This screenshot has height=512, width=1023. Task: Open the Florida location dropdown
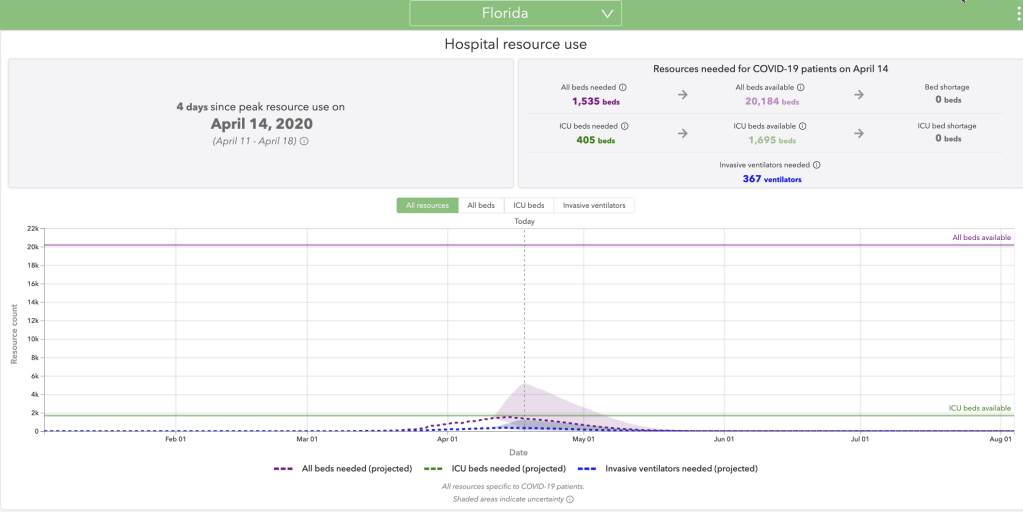tap(515, 13)
